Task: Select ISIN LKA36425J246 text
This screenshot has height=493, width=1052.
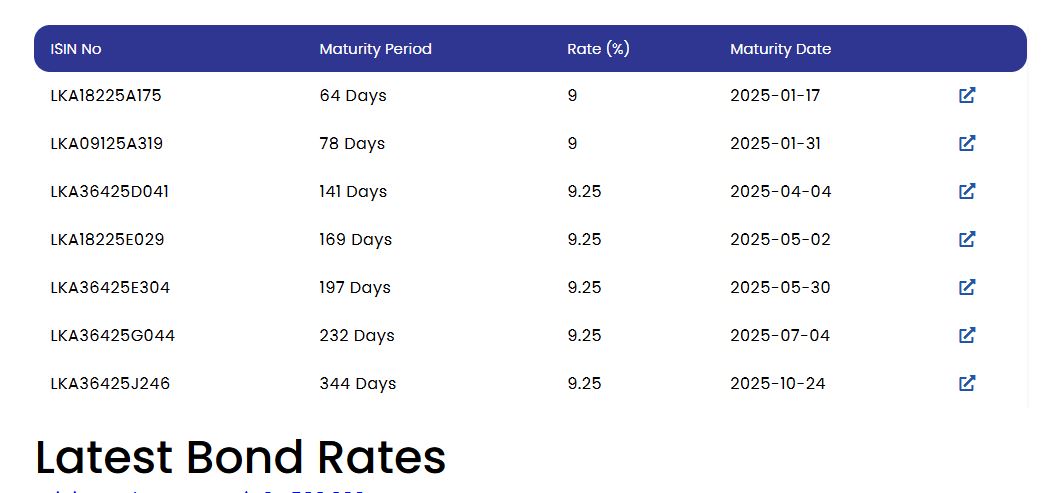Action: 110,383
